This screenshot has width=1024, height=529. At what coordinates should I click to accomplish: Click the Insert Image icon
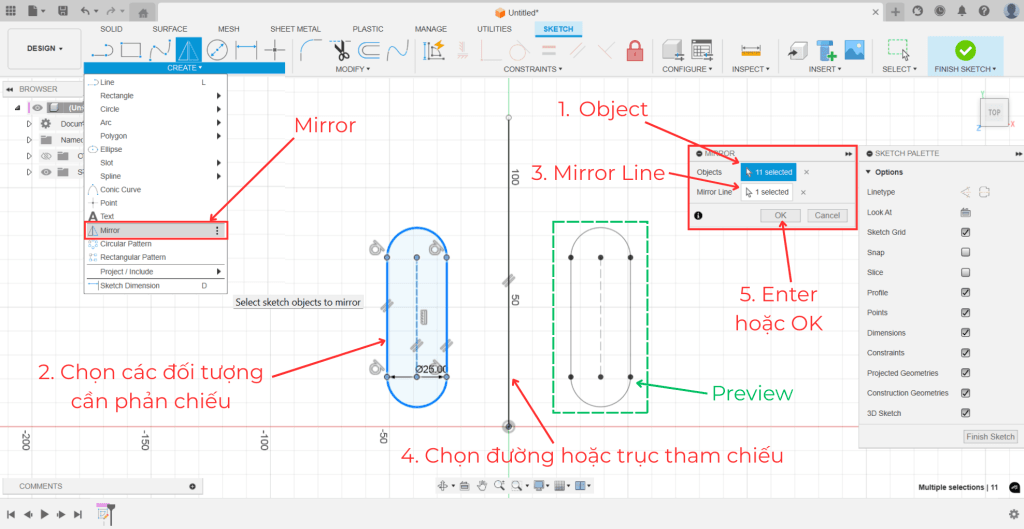[854, 49]
